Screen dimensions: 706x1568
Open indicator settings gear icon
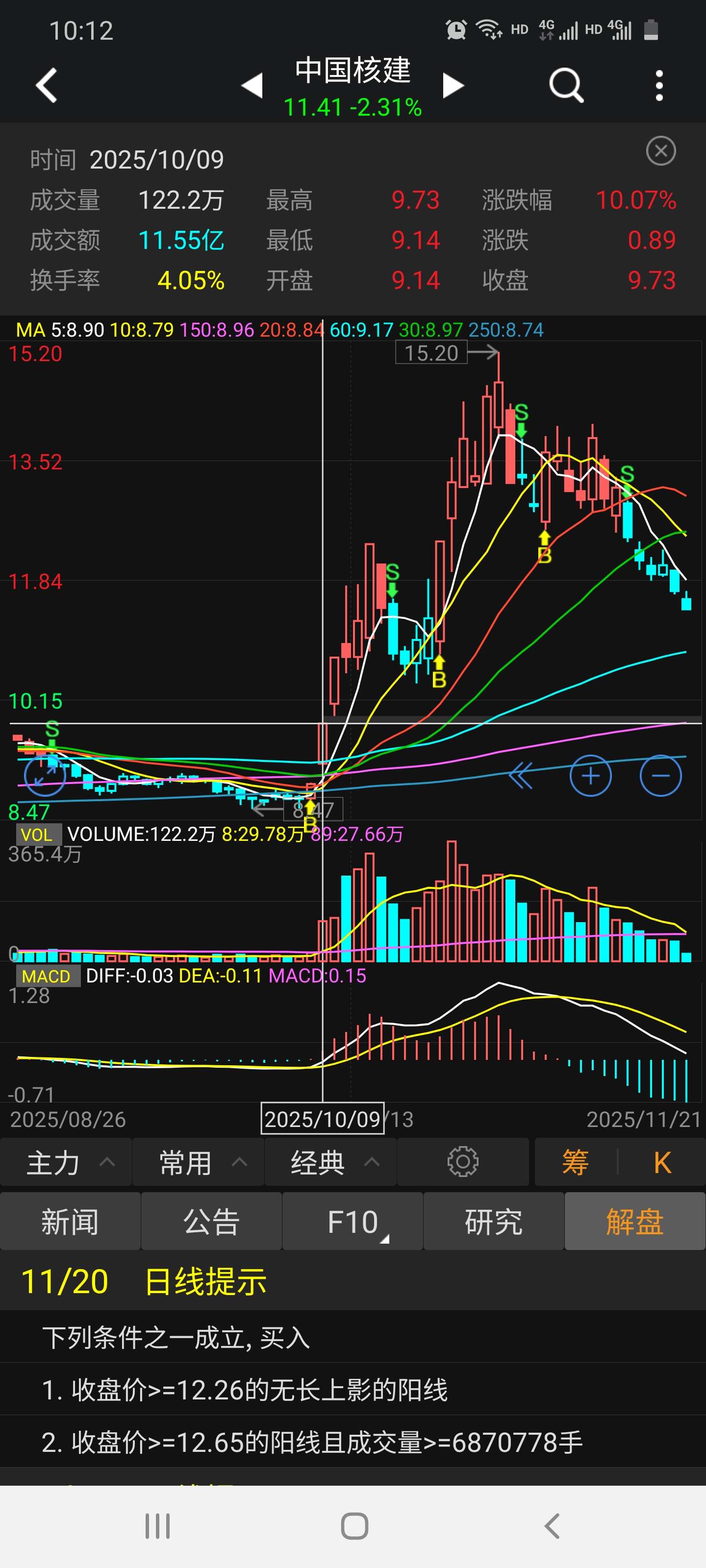pos(463,1161)
